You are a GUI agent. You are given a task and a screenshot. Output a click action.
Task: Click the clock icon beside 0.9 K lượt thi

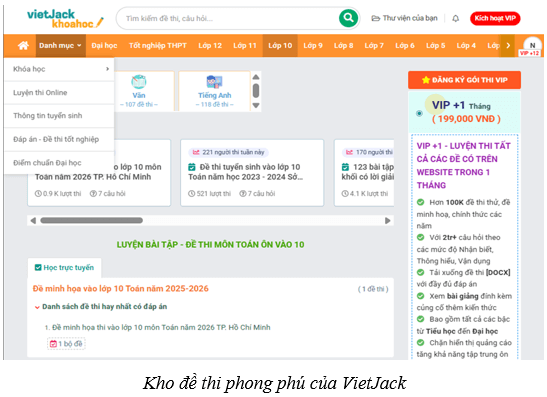(x=38, y=194)
